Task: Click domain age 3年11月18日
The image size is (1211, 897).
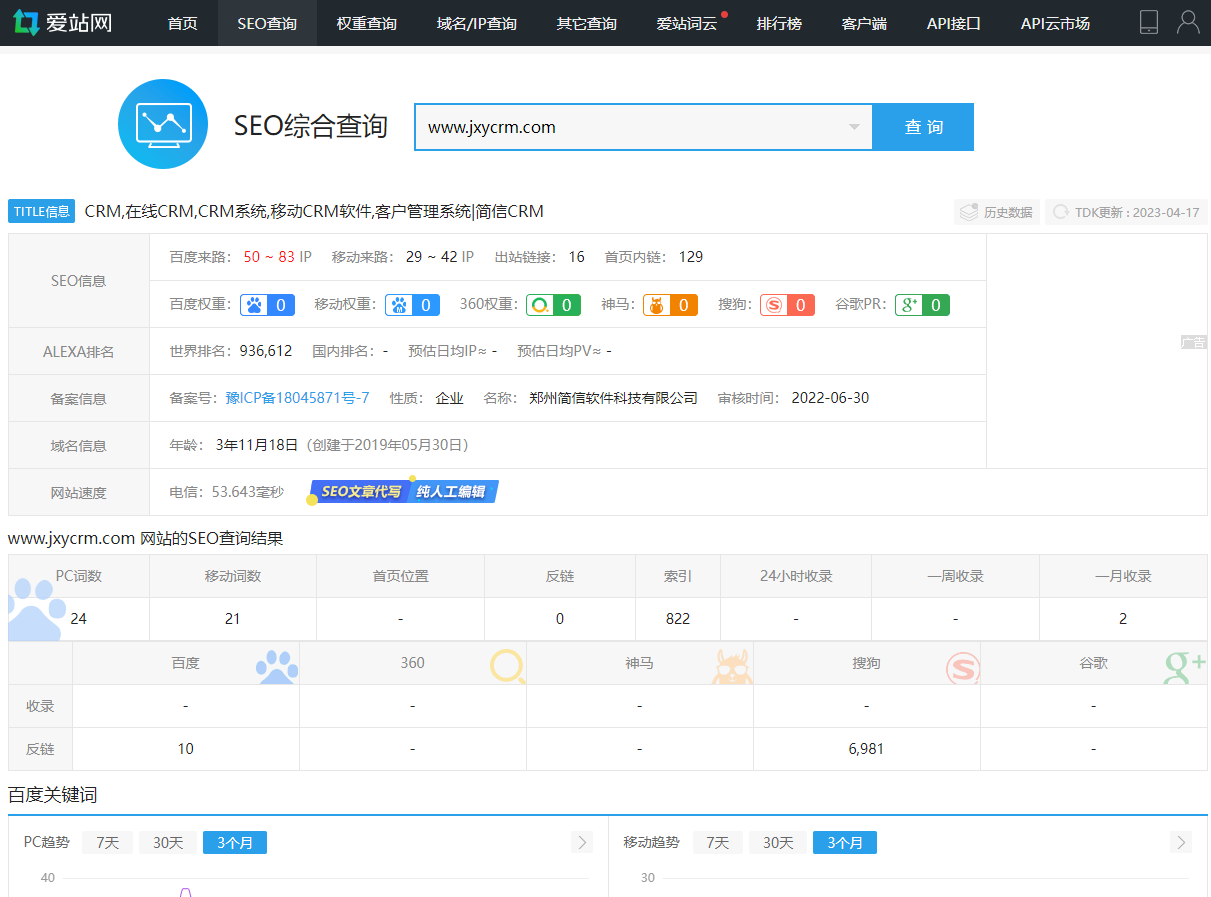Action: pyautogui.click(x=257, y=445)
